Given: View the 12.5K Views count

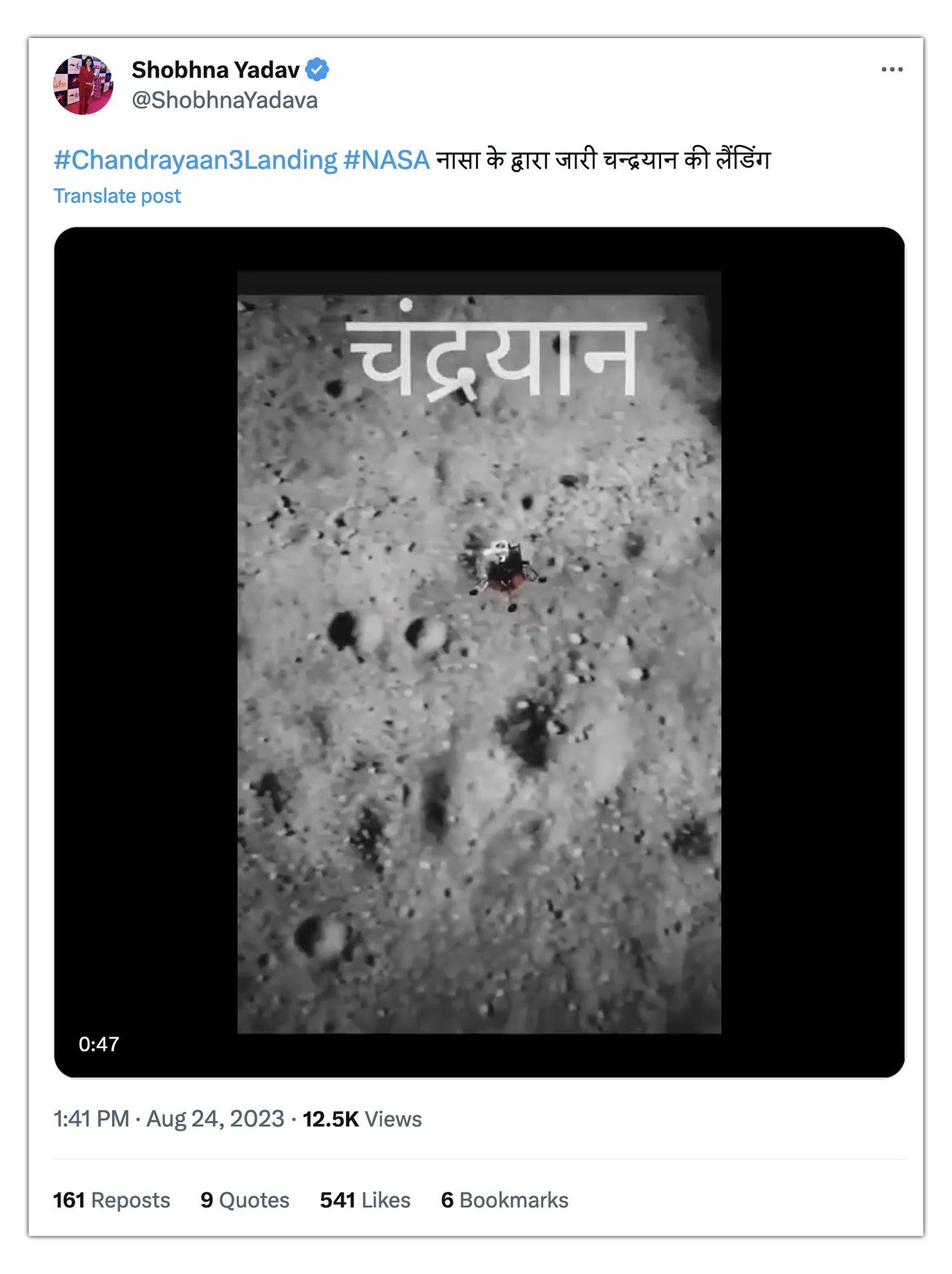Looking at the screenshot, I should coord(362,1118).
